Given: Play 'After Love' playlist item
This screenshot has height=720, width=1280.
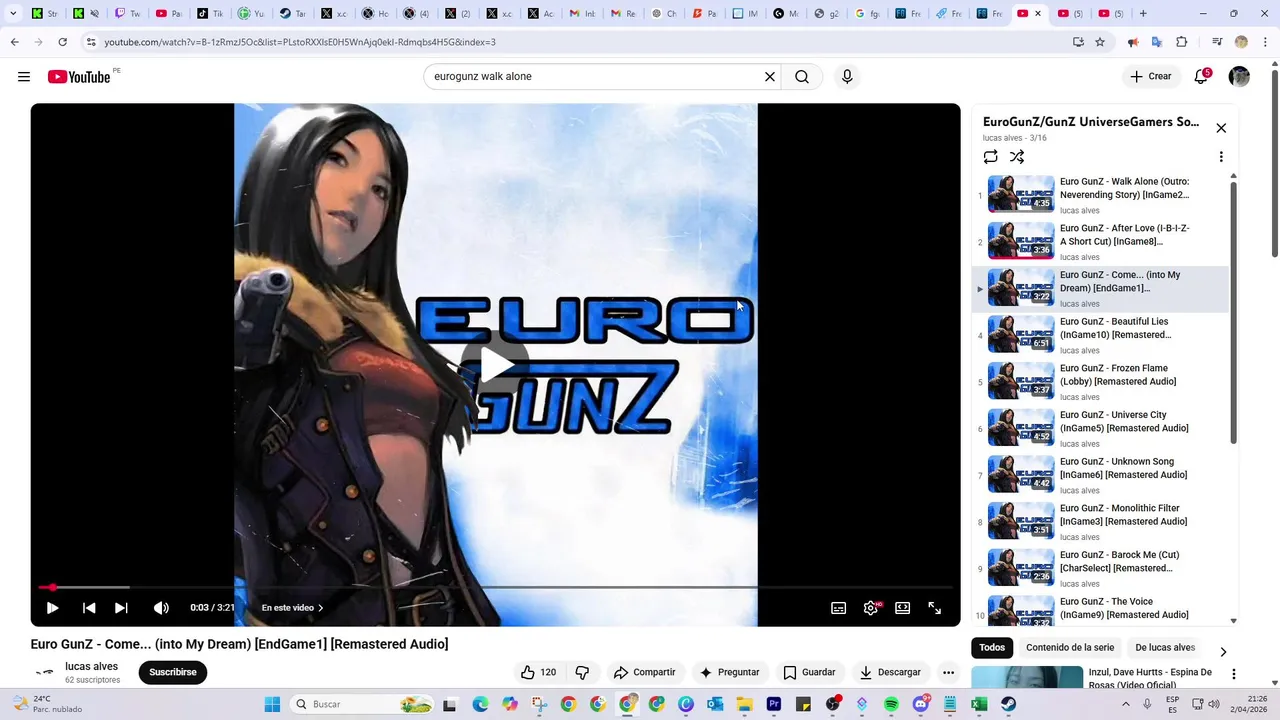Looking at the screenshot, I should (1100, 242).
